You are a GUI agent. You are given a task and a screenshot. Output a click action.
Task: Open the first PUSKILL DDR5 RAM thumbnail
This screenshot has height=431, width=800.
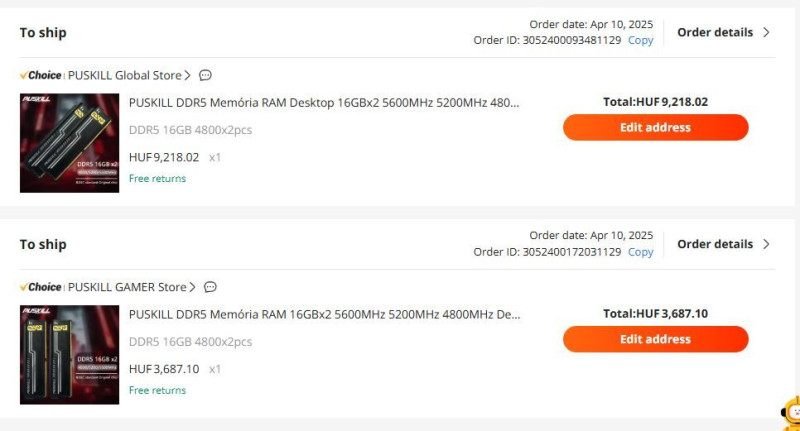tap(69, 143)
